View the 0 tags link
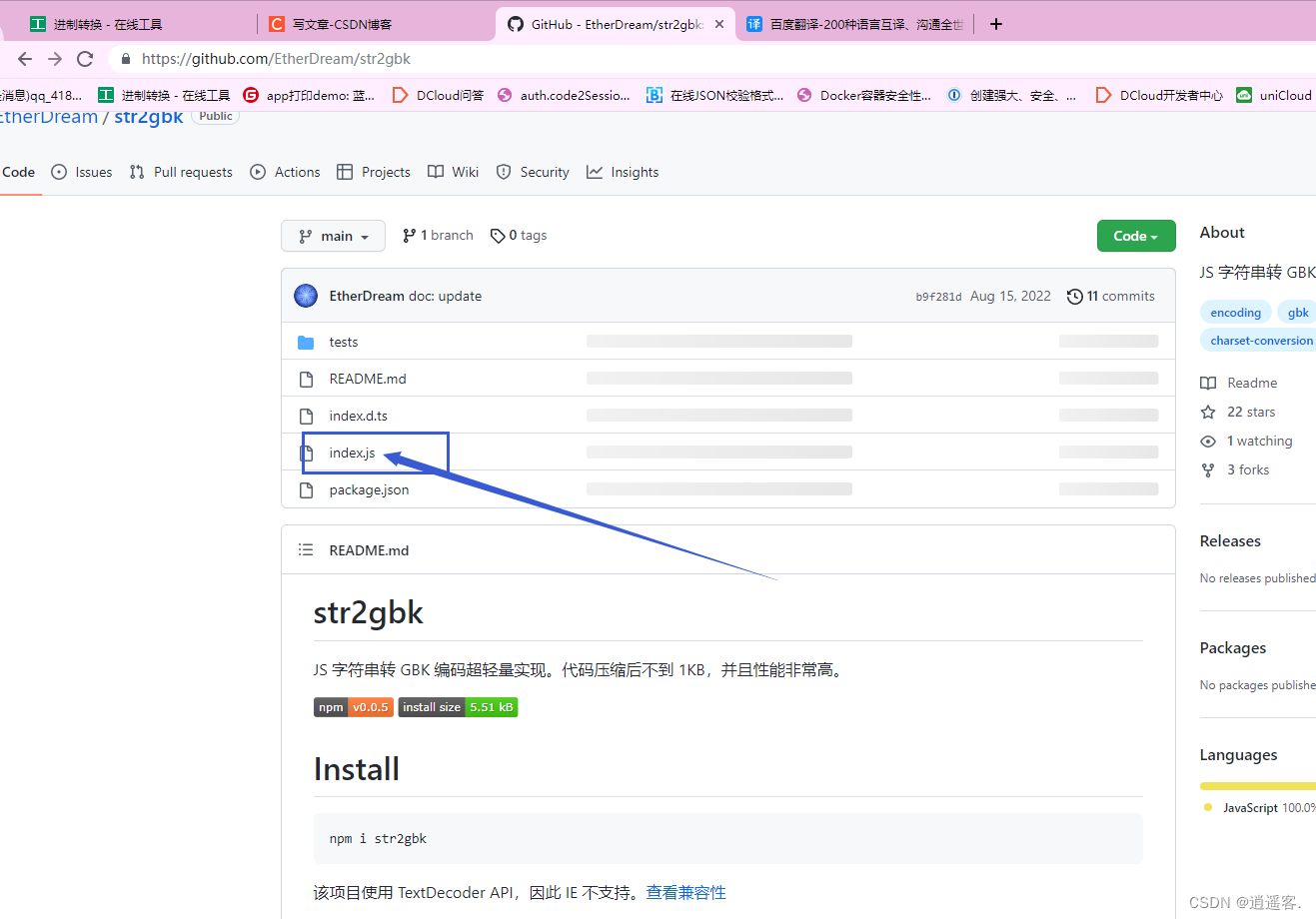The height and width of the screenshot is (919, 1316). click(x=519, y=236)
